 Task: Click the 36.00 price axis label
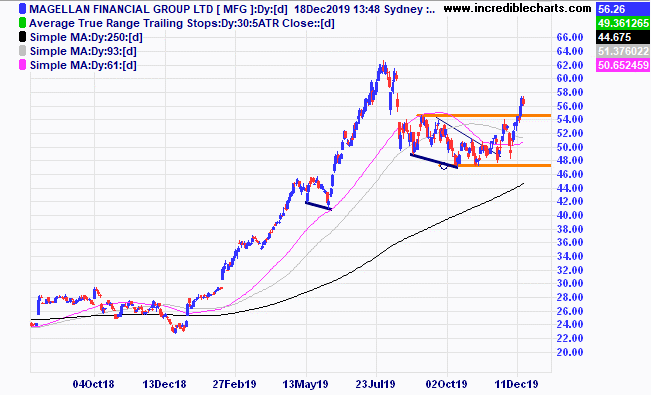[570, 242]
